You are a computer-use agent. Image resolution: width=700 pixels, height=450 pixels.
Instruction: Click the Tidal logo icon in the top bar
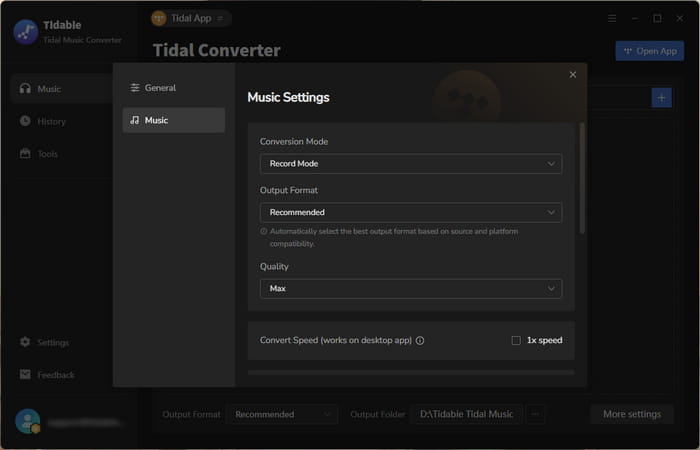(x=159, y=18)
